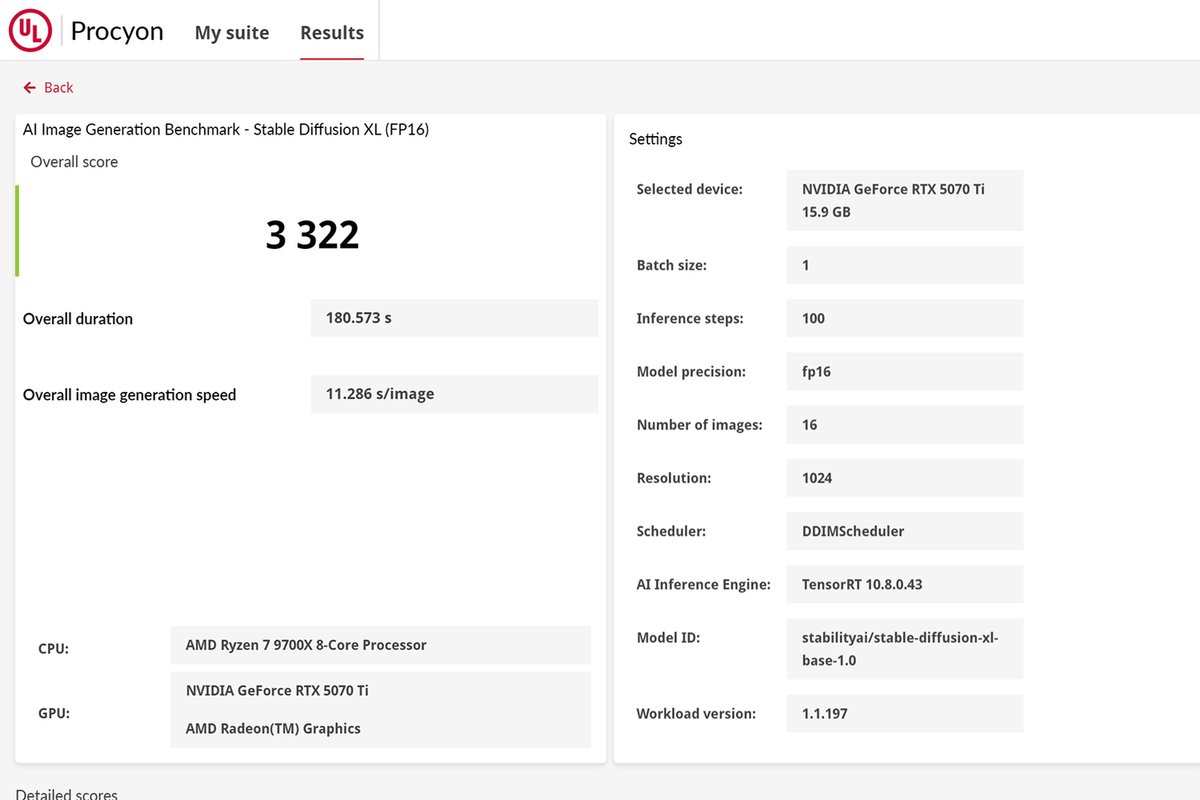Screen dimensions: 1200x800
Task: Select the overall score 3 322
Action: [x=312, y=235]
